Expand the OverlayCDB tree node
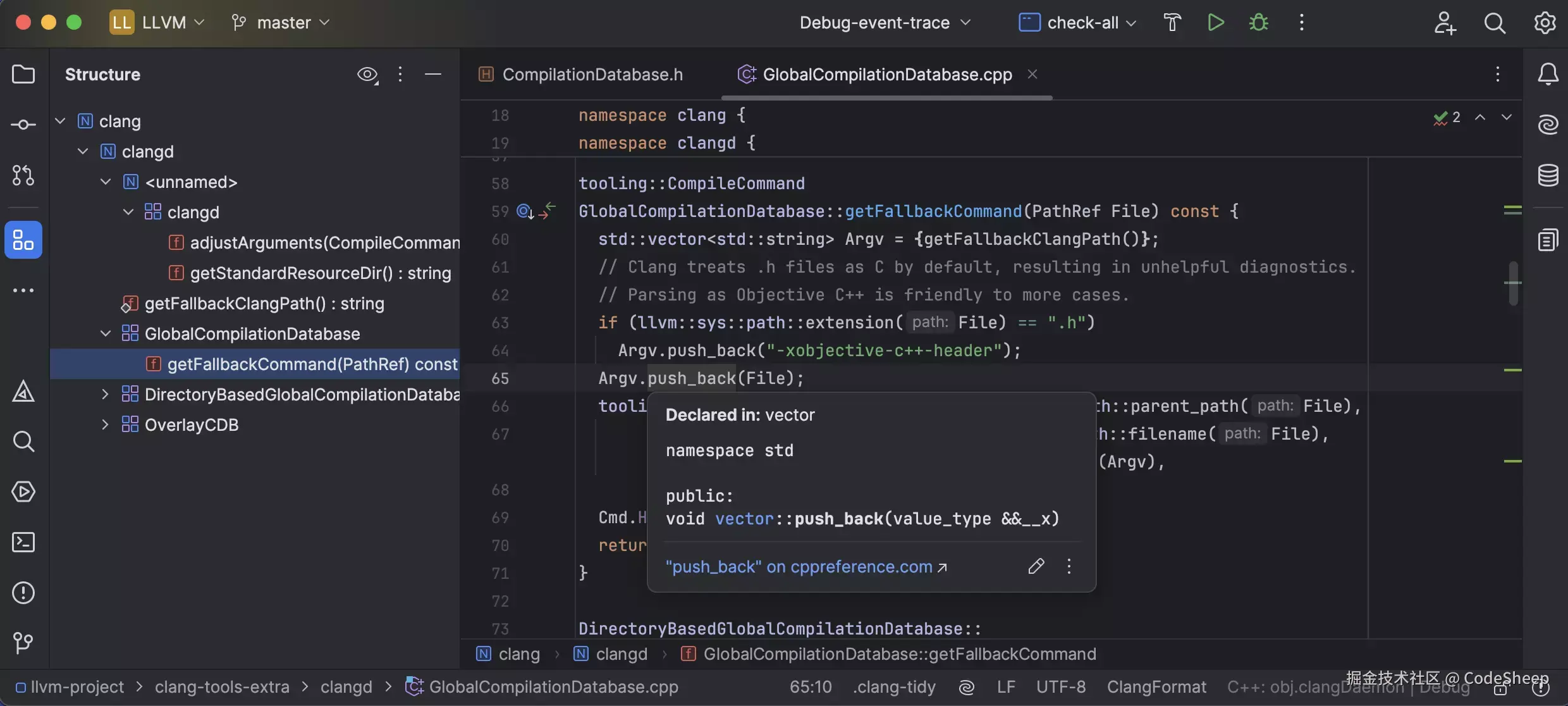The width and height of the screenshot is (1568, 706). [106, 424]
